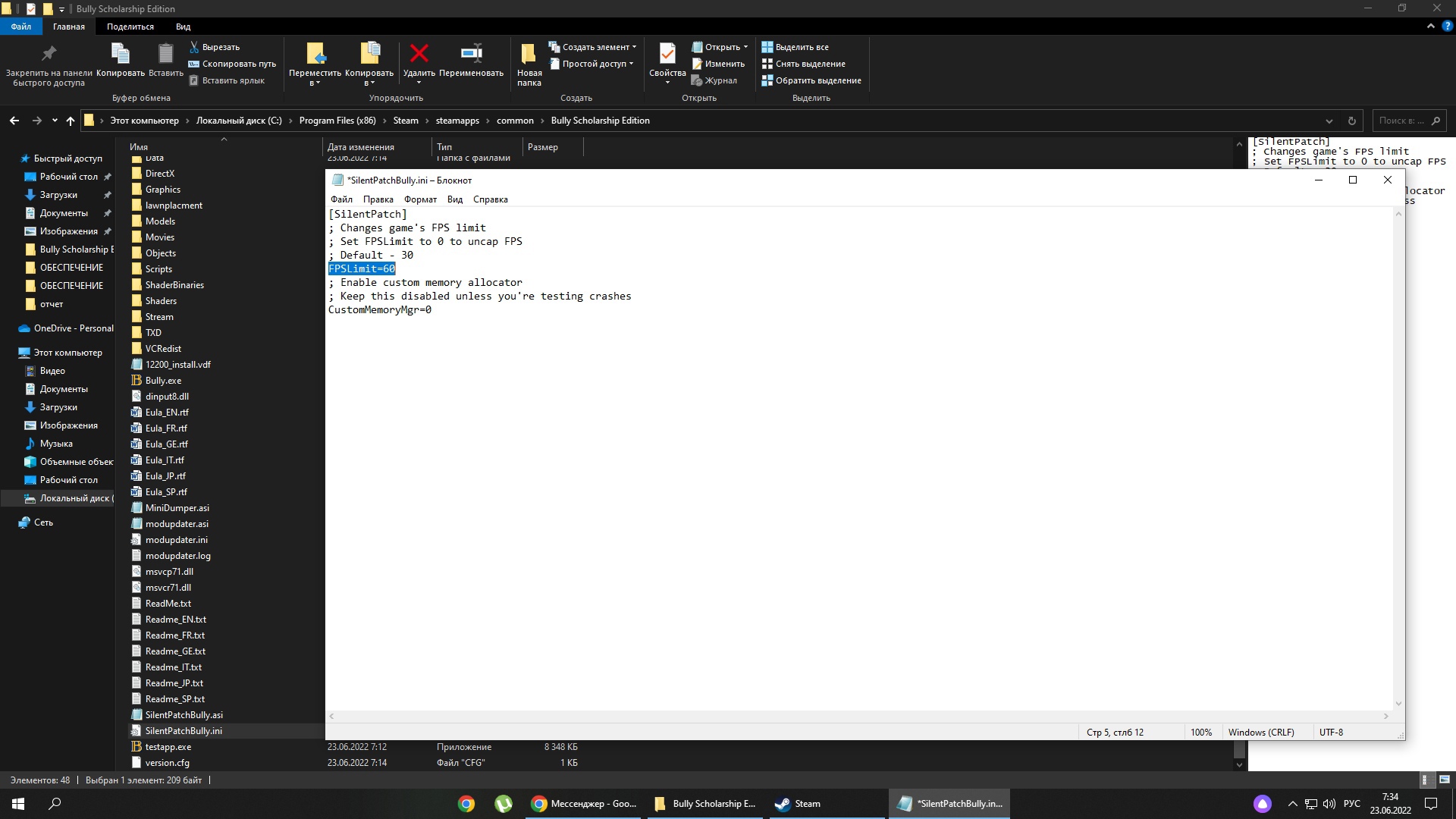This screenshot has width=1456, height=819.
Task: Click Notepad vertical scrollbar down arrow
Action: [x=1398, y=704]
